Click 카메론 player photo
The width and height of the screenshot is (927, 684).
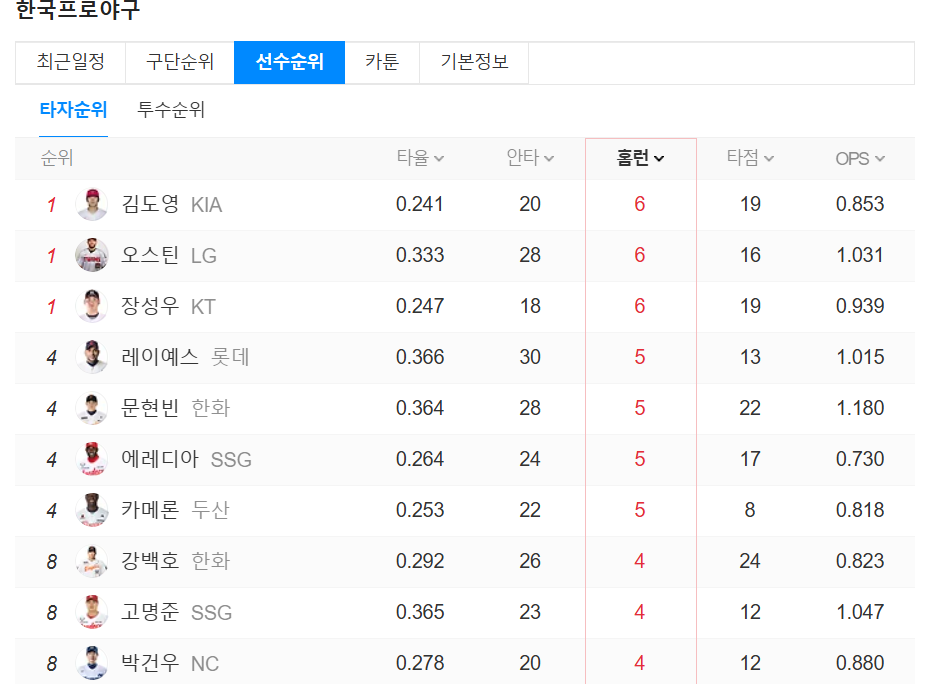pos(92,510)
